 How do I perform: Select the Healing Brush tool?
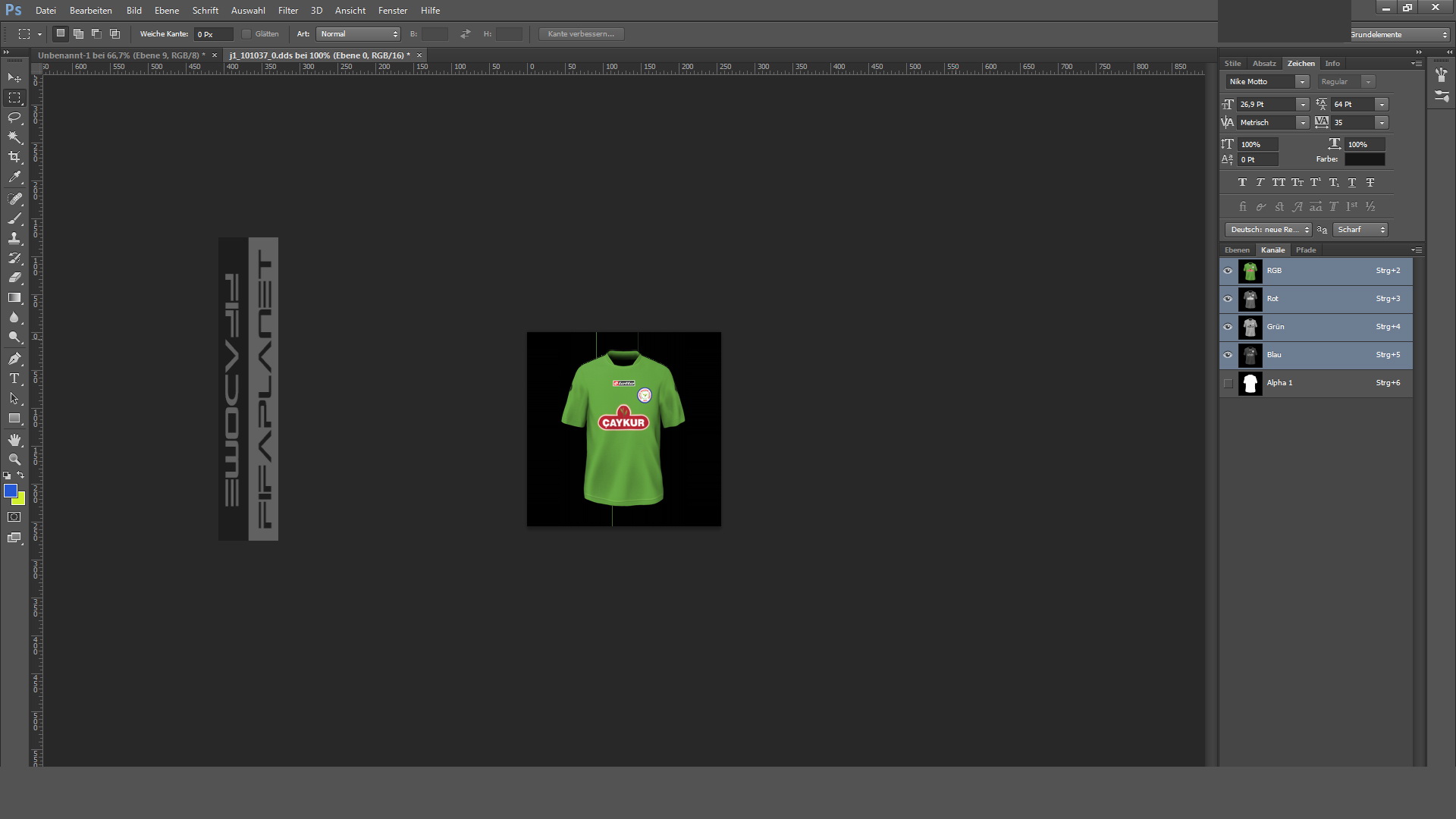[14, 199]
